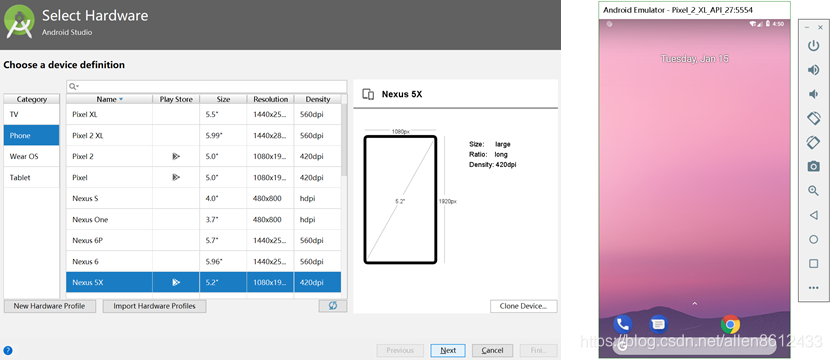This screenshot has height=360, width=832.
Task: Rotate emulator right using lower rotate icon
Action: [813, 142]
